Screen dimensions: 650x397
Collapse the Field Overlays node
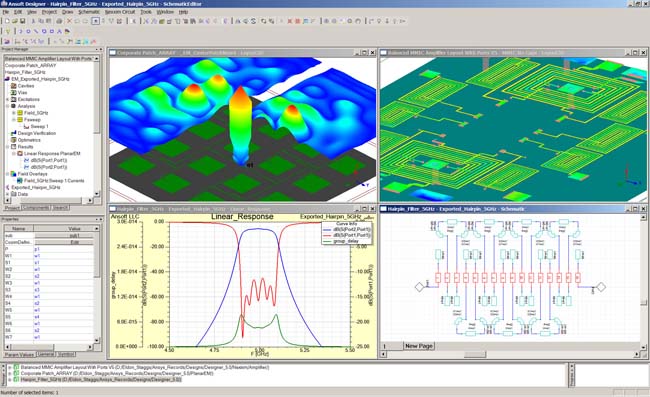(x=7, y=174)
